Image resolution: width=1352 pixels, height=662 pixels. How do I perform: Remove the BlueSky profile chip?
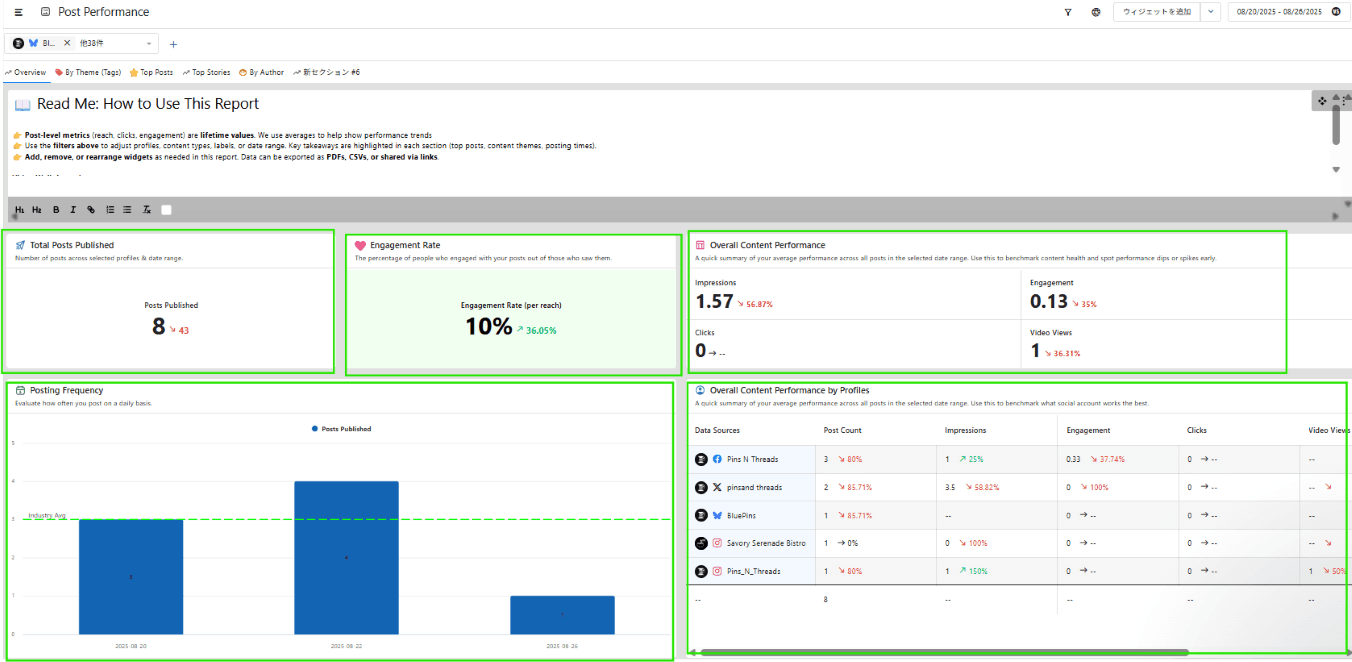point(67,43)
